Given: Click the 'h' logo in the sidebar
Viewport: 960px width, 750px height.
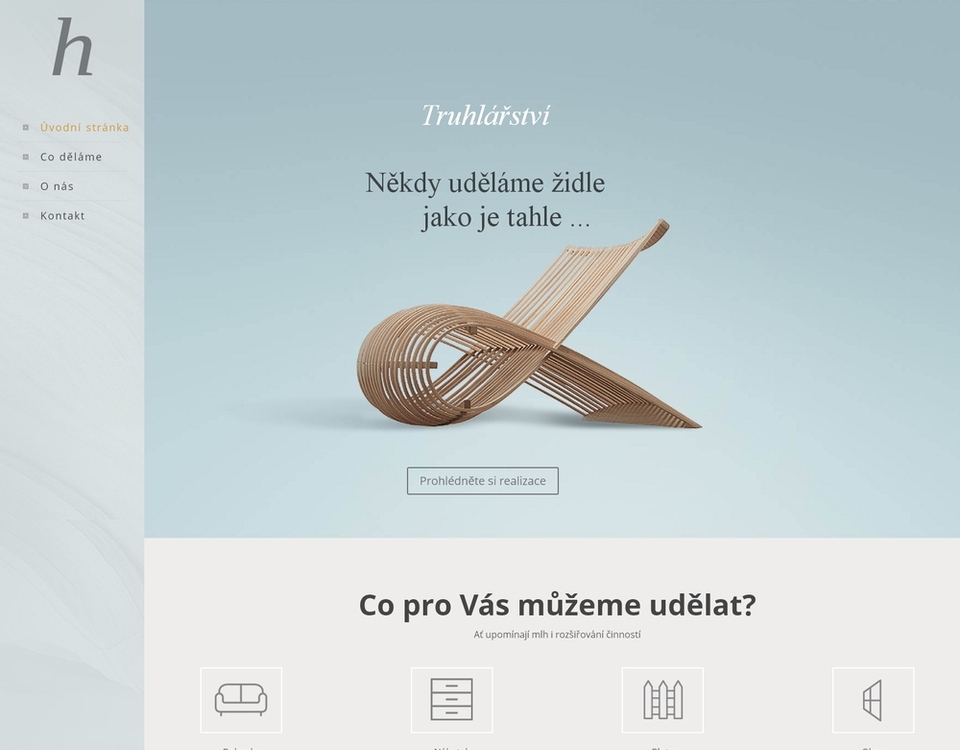Looking at the screenshot, I should [x=72, y=47].
